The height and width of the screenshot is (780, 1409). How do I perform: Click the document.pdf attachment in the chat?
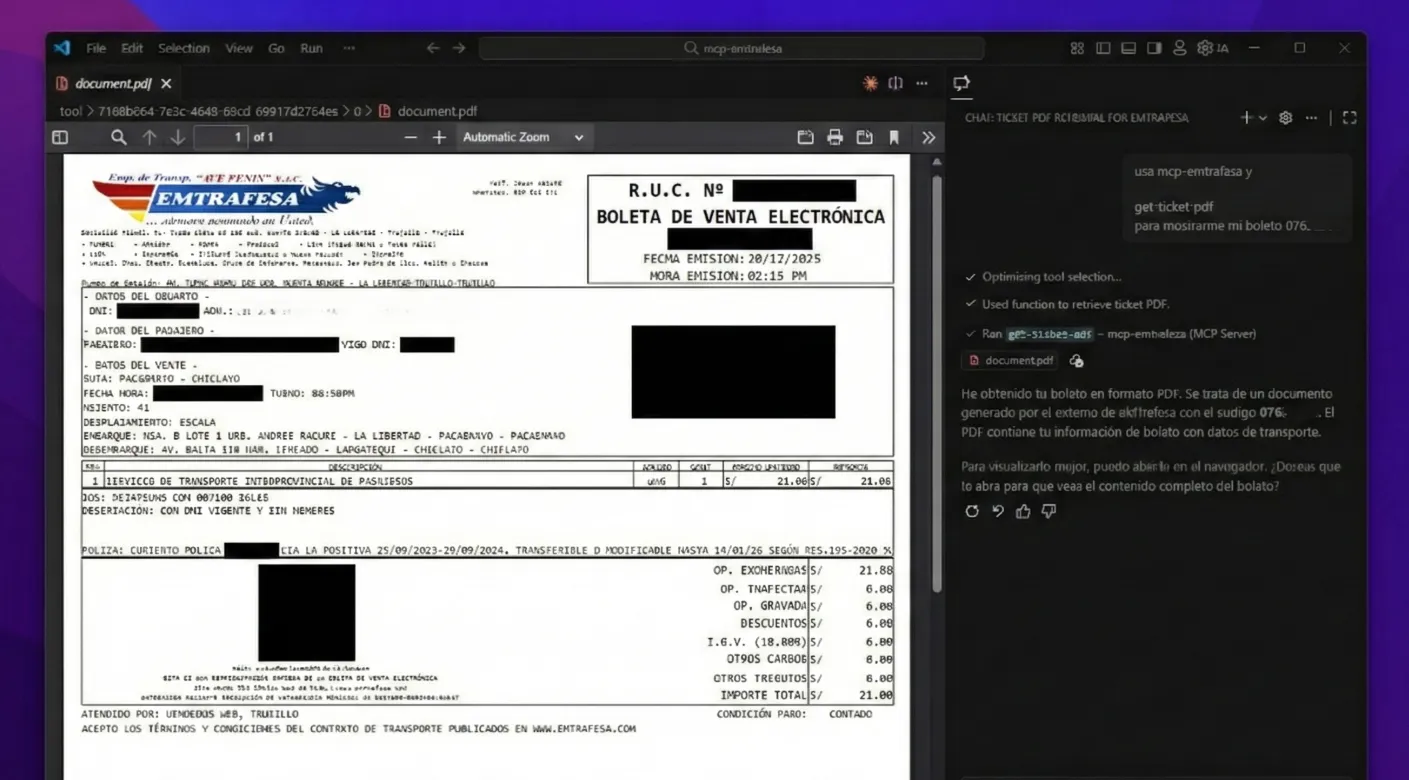click(x=1010, y=360)
